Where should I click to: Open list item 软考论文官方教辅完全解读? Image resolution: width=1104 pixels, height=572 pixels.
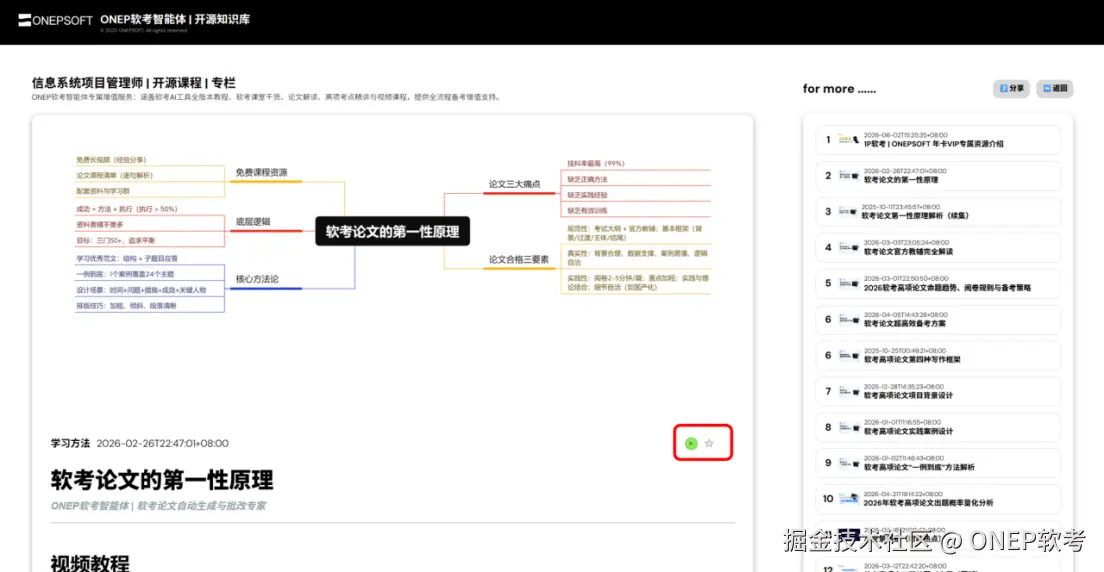coord(938,247)
